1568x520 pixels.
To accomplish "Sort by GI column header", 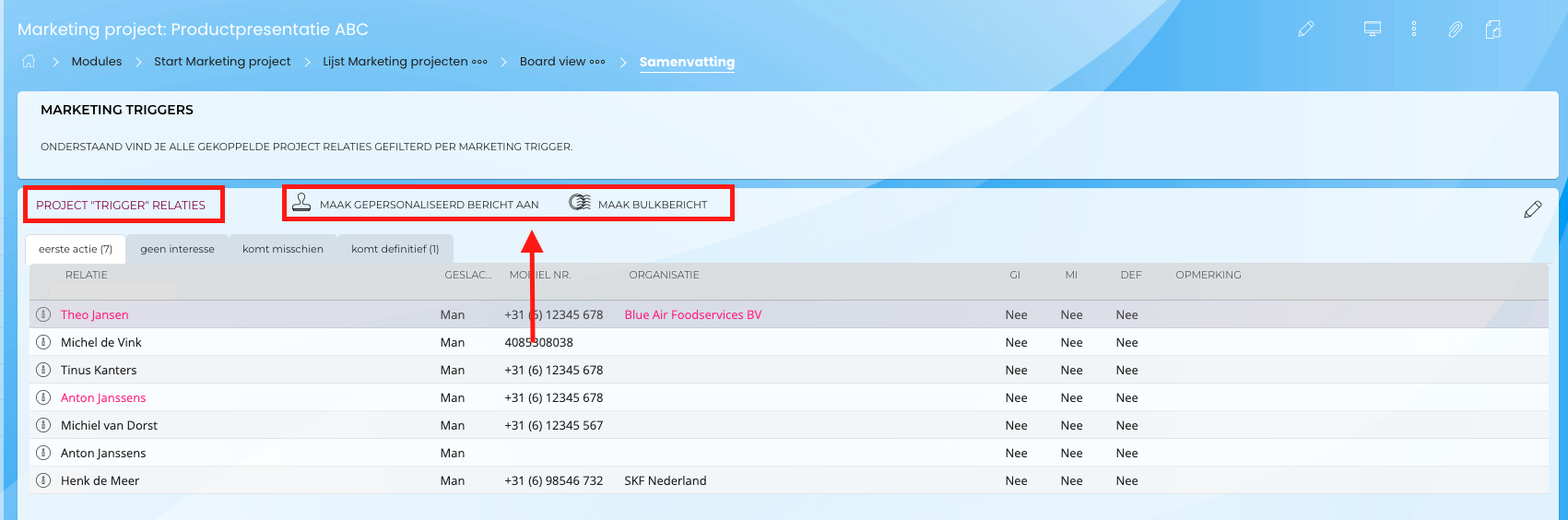I will click(x=1015, y=275).
